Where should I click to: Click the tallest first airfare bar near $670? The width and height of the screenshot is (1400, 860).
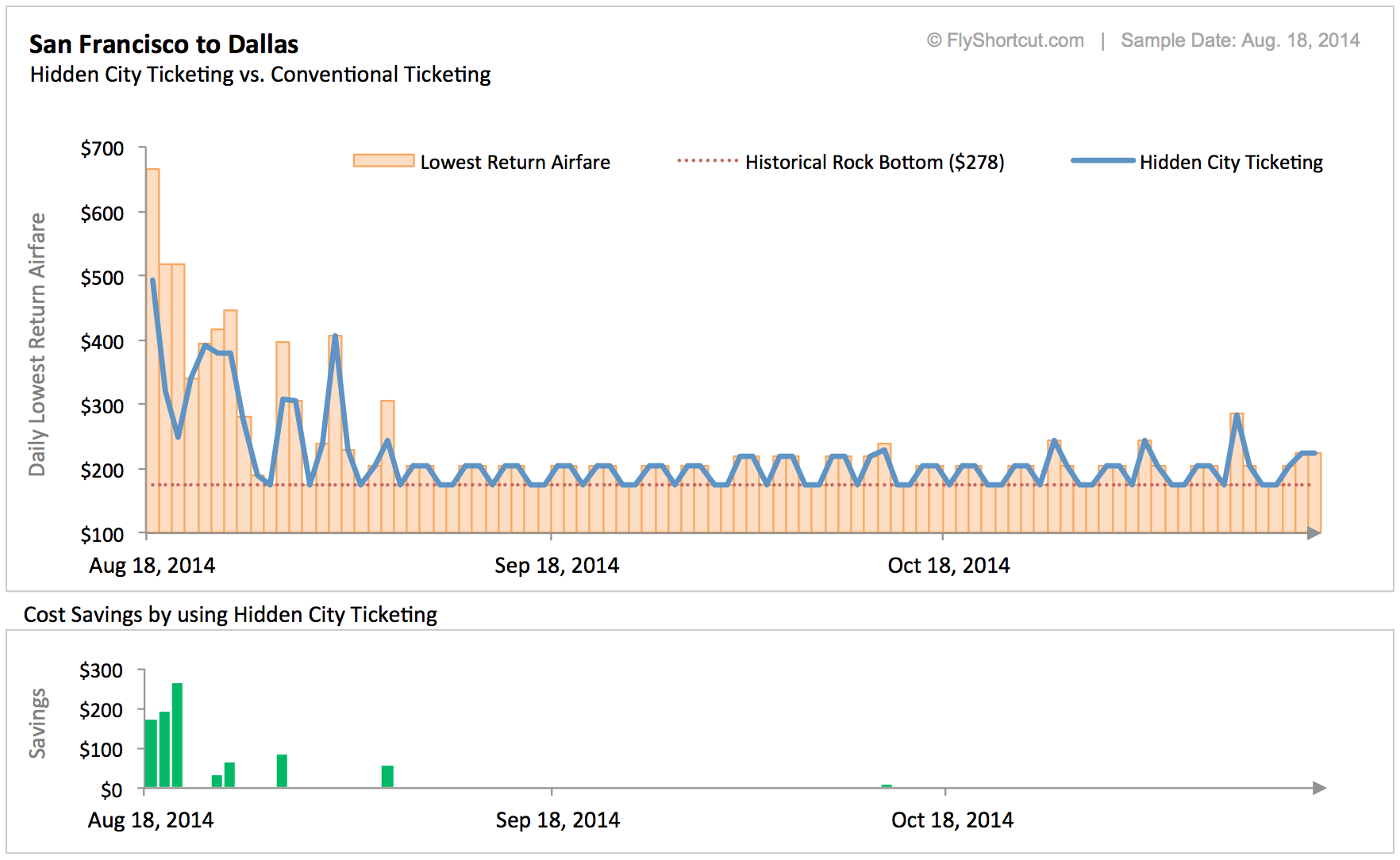(x=152, y=351)
